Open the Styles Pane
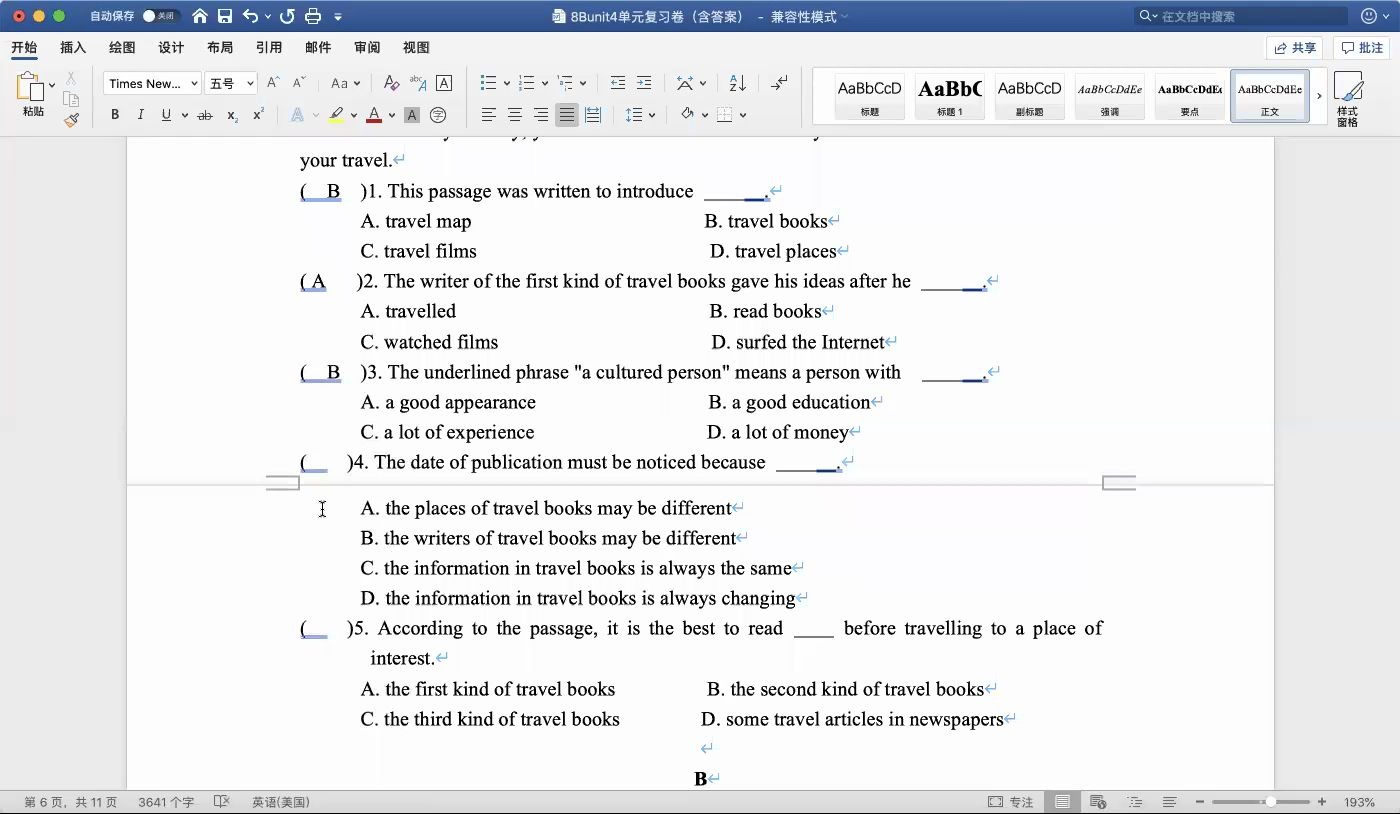Screen dimensions: 1400x814 (1347, 98)
